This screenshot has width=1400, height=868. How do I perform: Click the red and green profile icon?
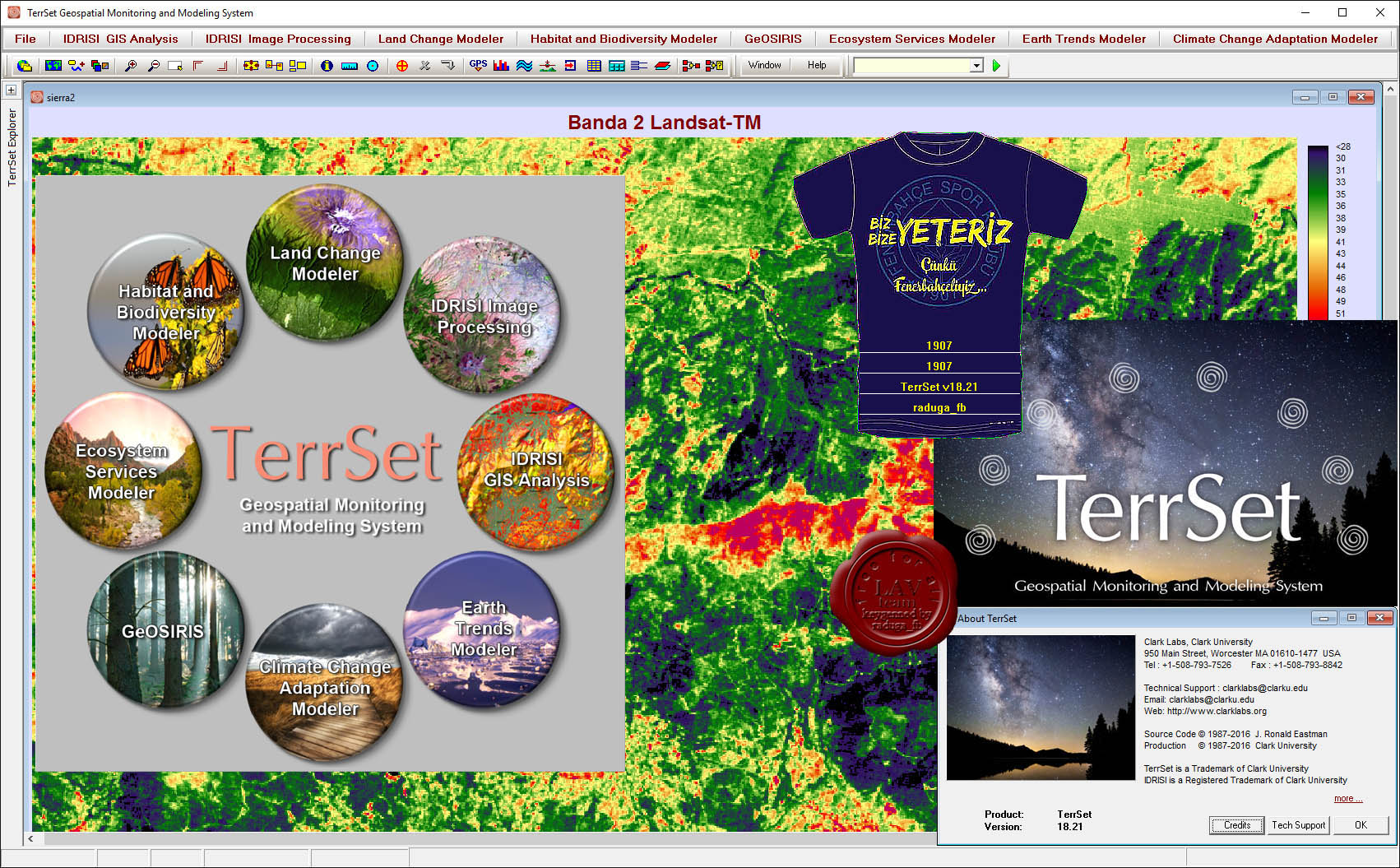click(x=547, y=65)
